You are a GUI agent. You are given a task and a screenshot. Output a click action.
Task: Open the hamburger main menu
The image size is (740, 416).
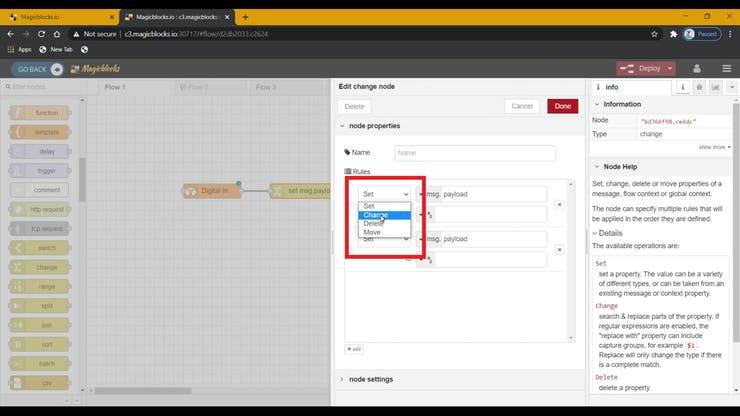click(x=726, y=69)
